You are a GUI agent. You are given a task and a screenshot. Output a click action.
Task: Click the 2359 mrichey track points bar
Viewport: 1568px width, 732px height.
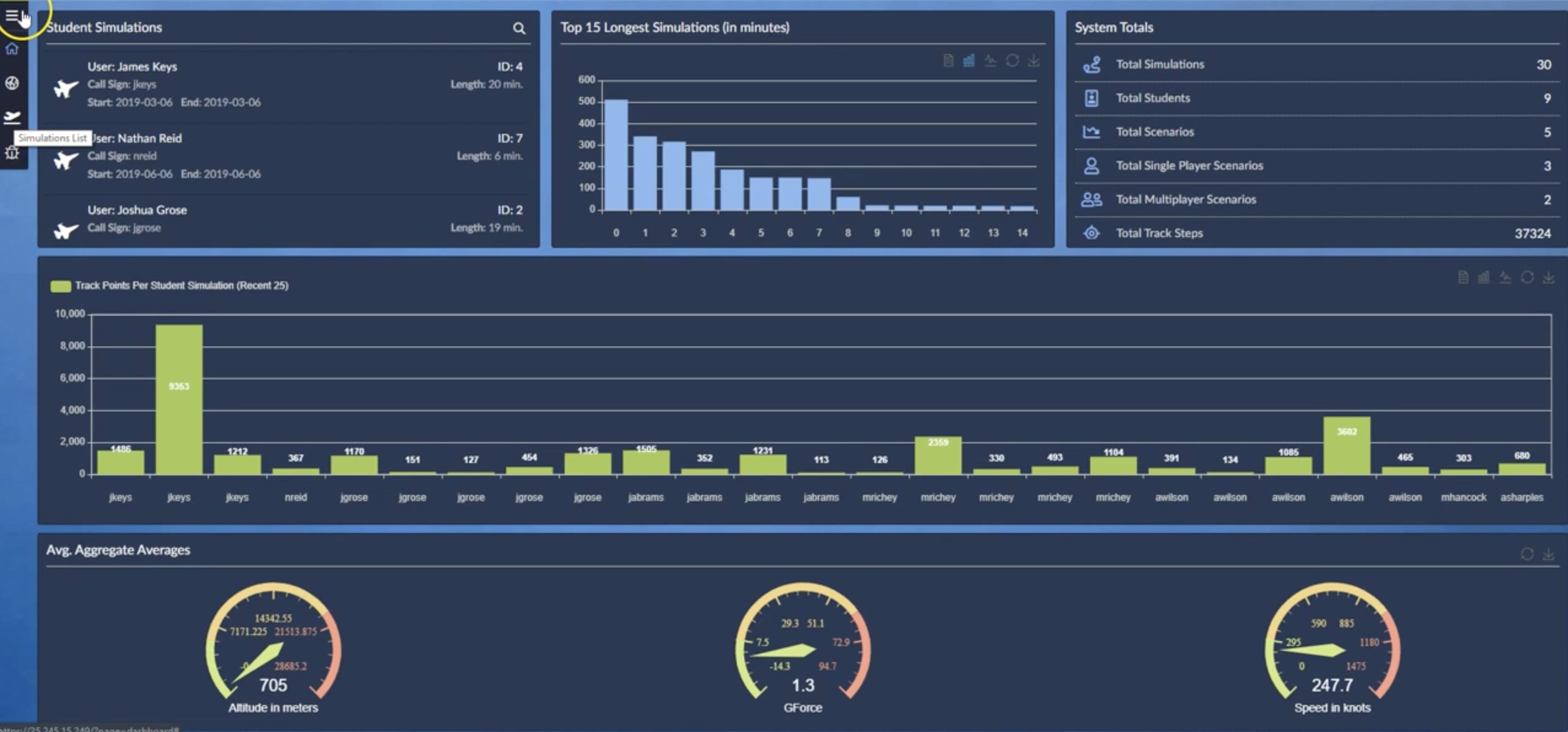click(938, 455)
